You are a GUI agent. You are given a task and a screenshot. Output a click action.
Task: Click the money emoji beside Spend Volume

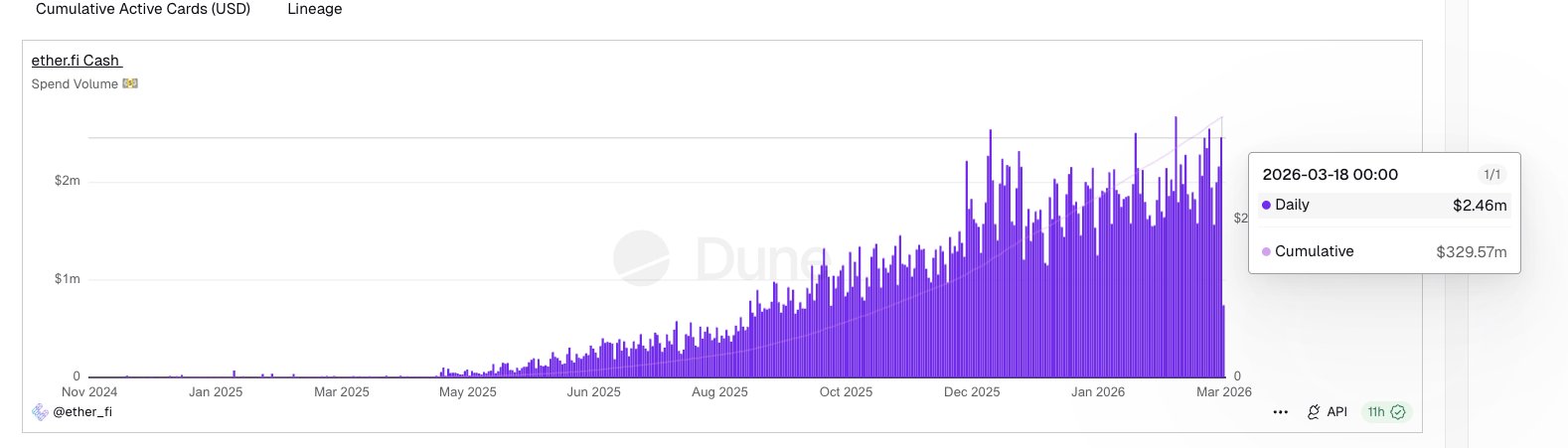[130, 83]
